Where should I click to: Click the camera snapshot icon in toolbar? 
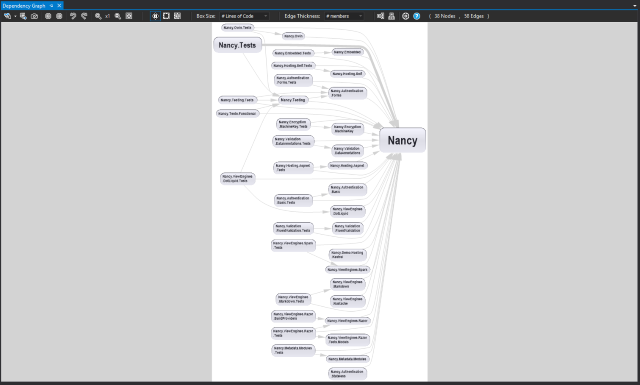[x=35, y=16]
